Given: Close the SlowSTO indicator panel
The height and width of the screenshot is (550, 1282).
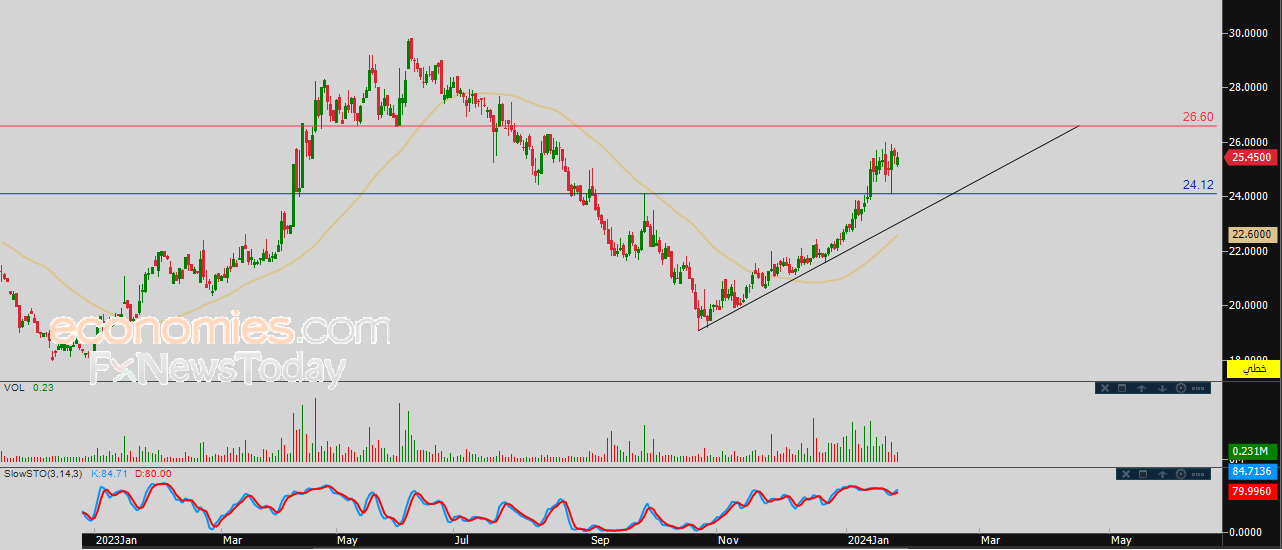Looking at the screenshot, I should [1126, 474].
